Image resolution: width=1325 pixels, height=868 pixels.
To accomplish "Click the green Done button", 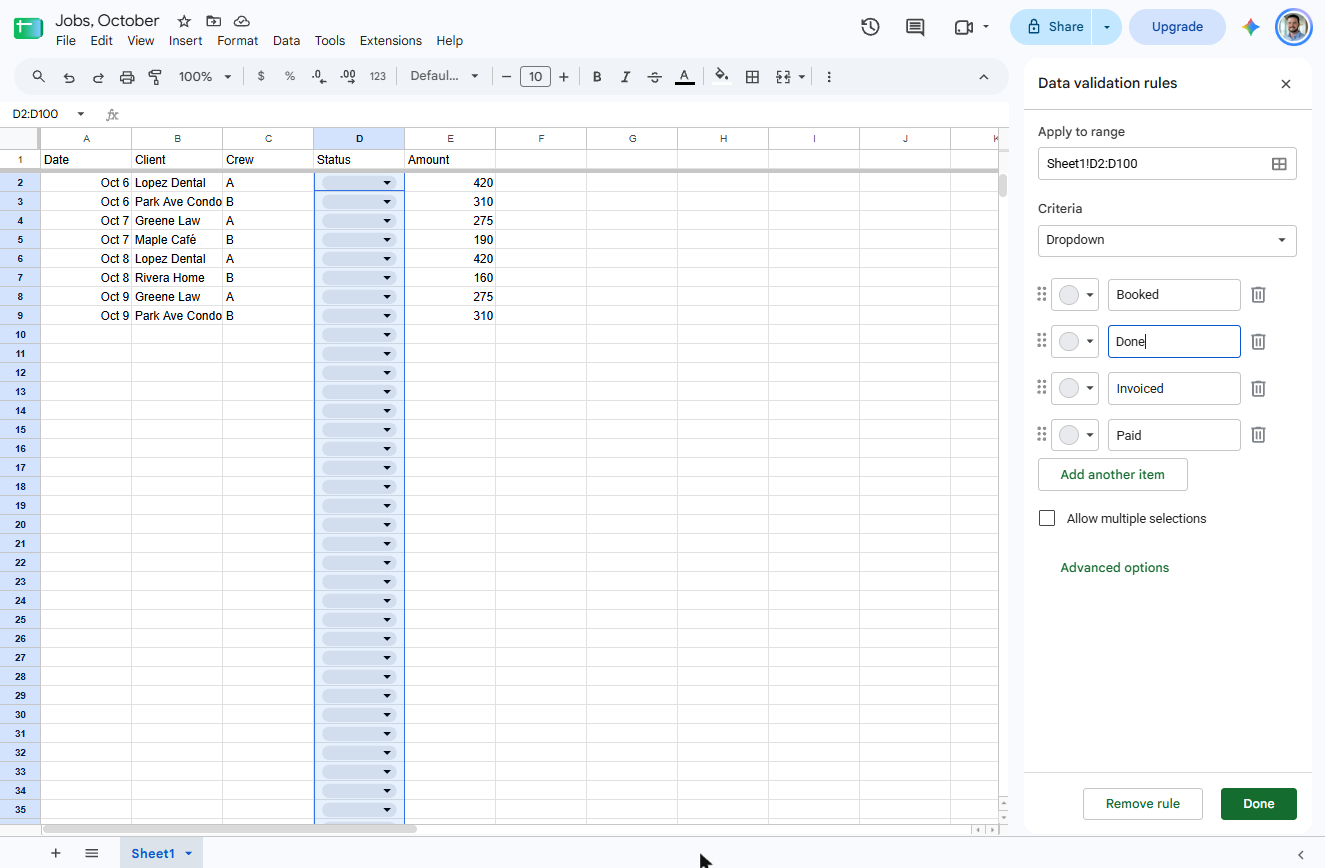I will (1259, 804).
